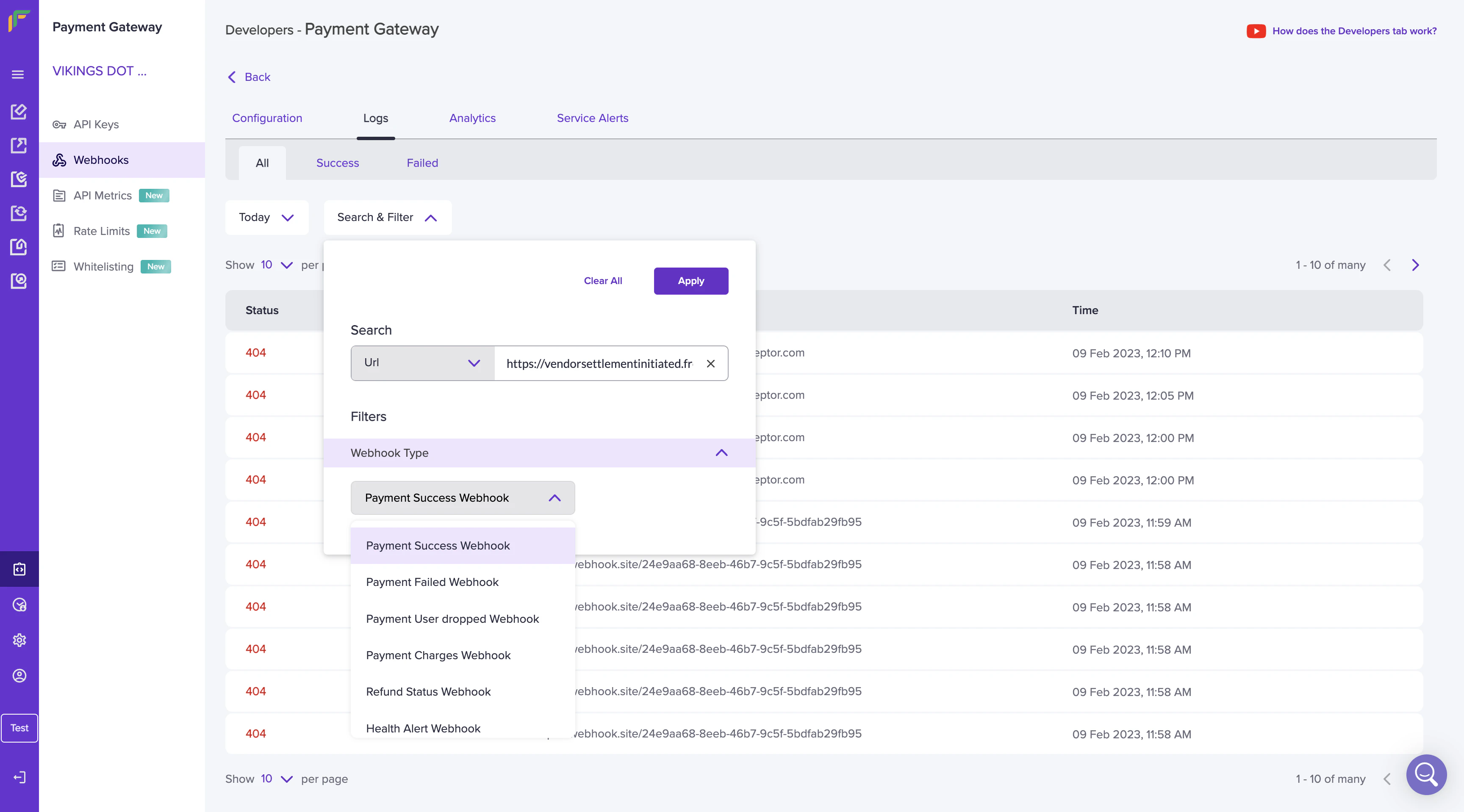
Task: Open the help search chat bubble
Action: coord(1425,774)
